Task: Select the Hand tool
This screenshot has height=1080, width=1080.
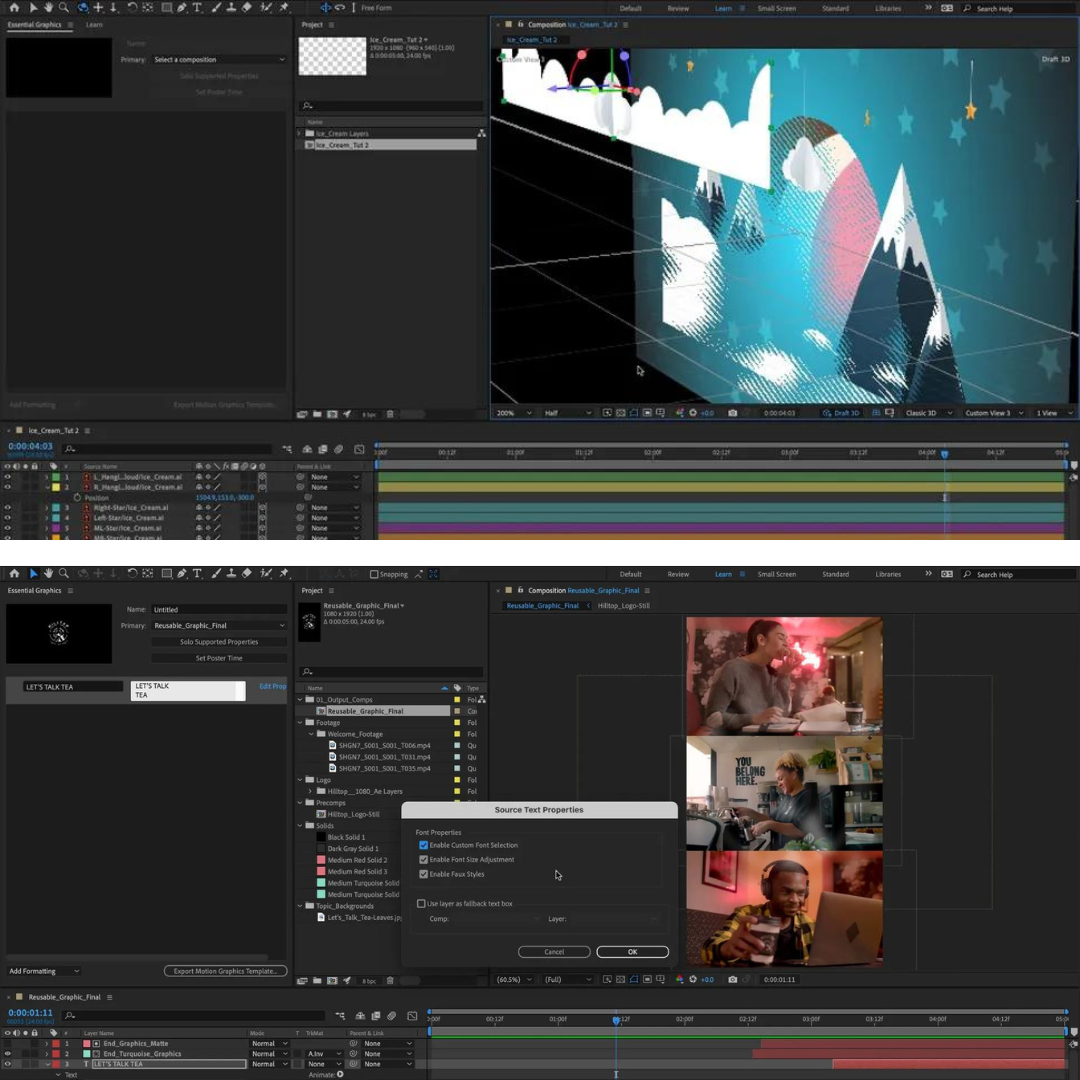Action: click(x=48, y=574)
